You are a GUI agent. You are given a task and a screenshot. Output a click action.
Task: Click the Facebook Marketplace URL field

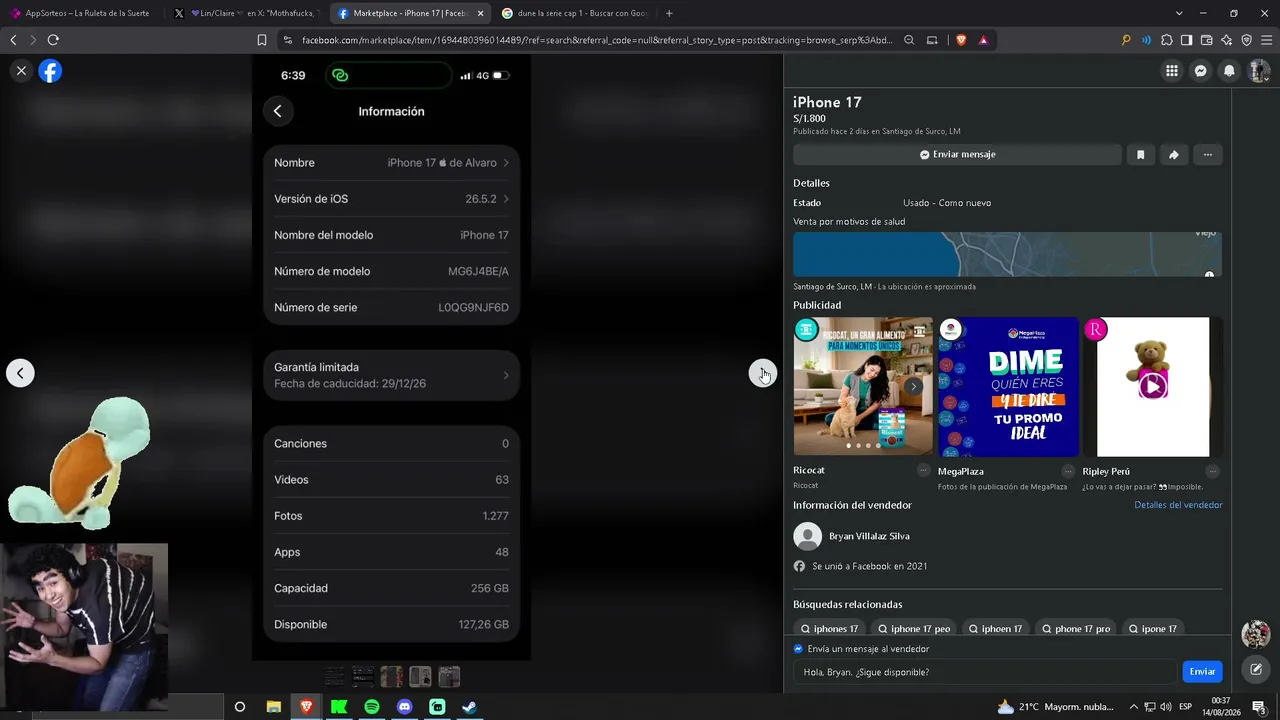click(x=595, y=40)
